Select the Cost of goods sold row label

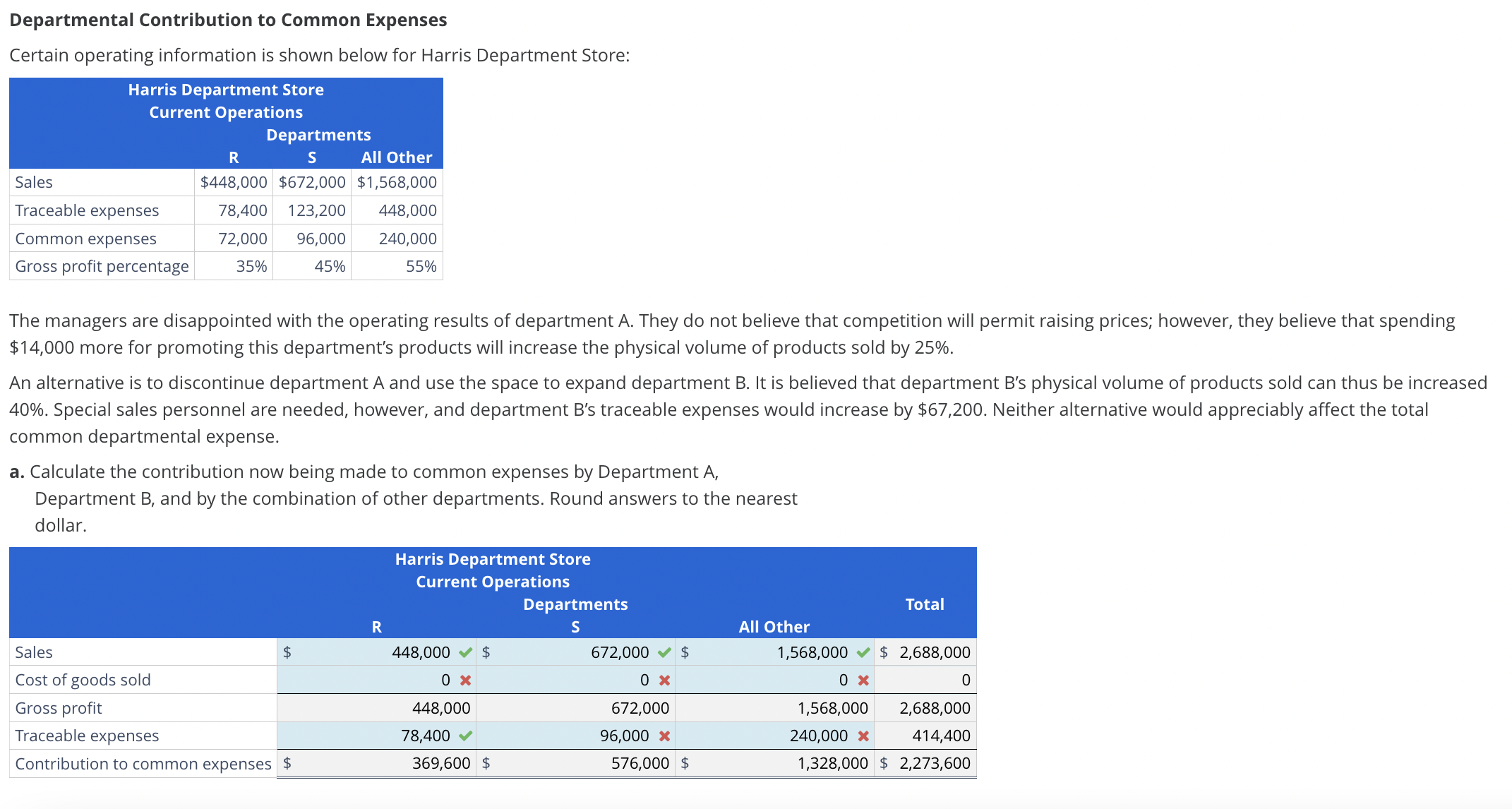82,680
